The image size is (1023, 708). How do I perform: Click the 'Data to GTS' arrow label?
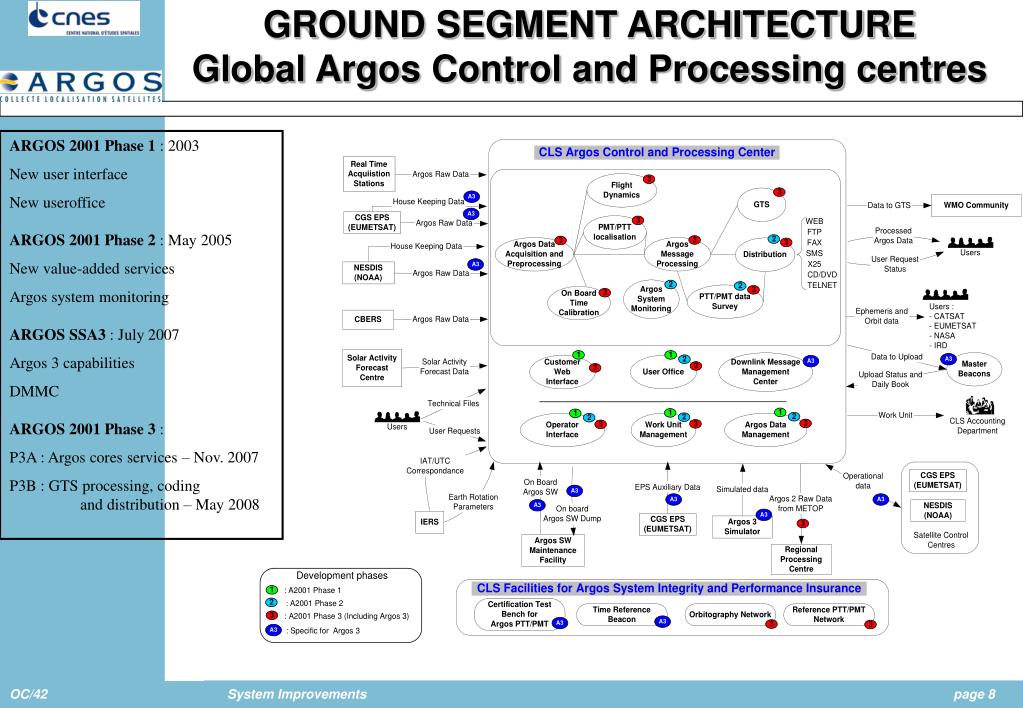[889, 205]
